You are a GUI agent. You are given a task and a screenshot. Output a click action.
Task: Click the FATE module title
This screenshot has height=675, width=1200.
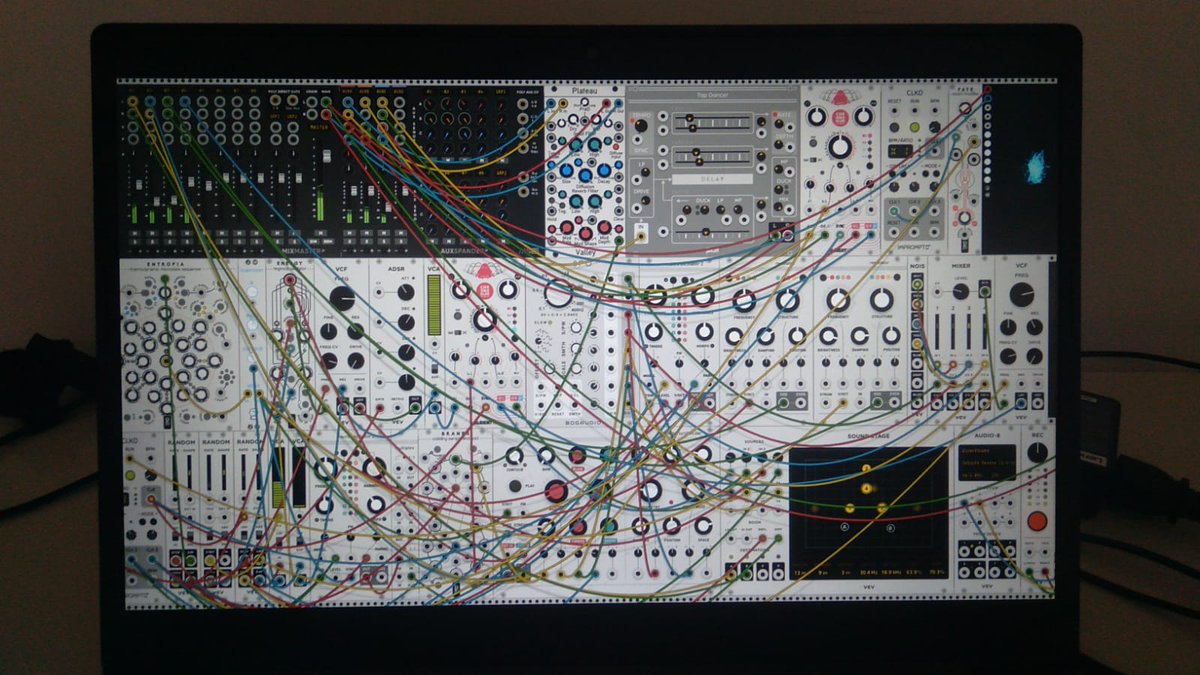click(964, 89)
